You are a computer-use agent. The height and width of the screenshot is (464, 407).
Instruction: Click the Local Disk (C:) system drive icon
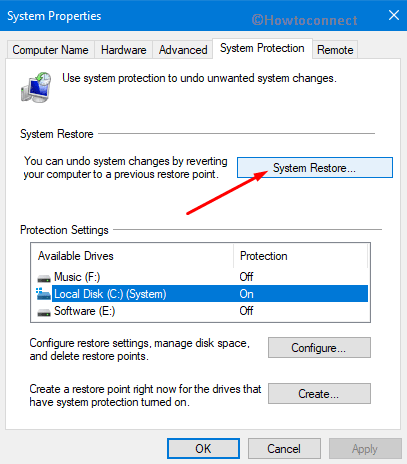tap(44, 294)
